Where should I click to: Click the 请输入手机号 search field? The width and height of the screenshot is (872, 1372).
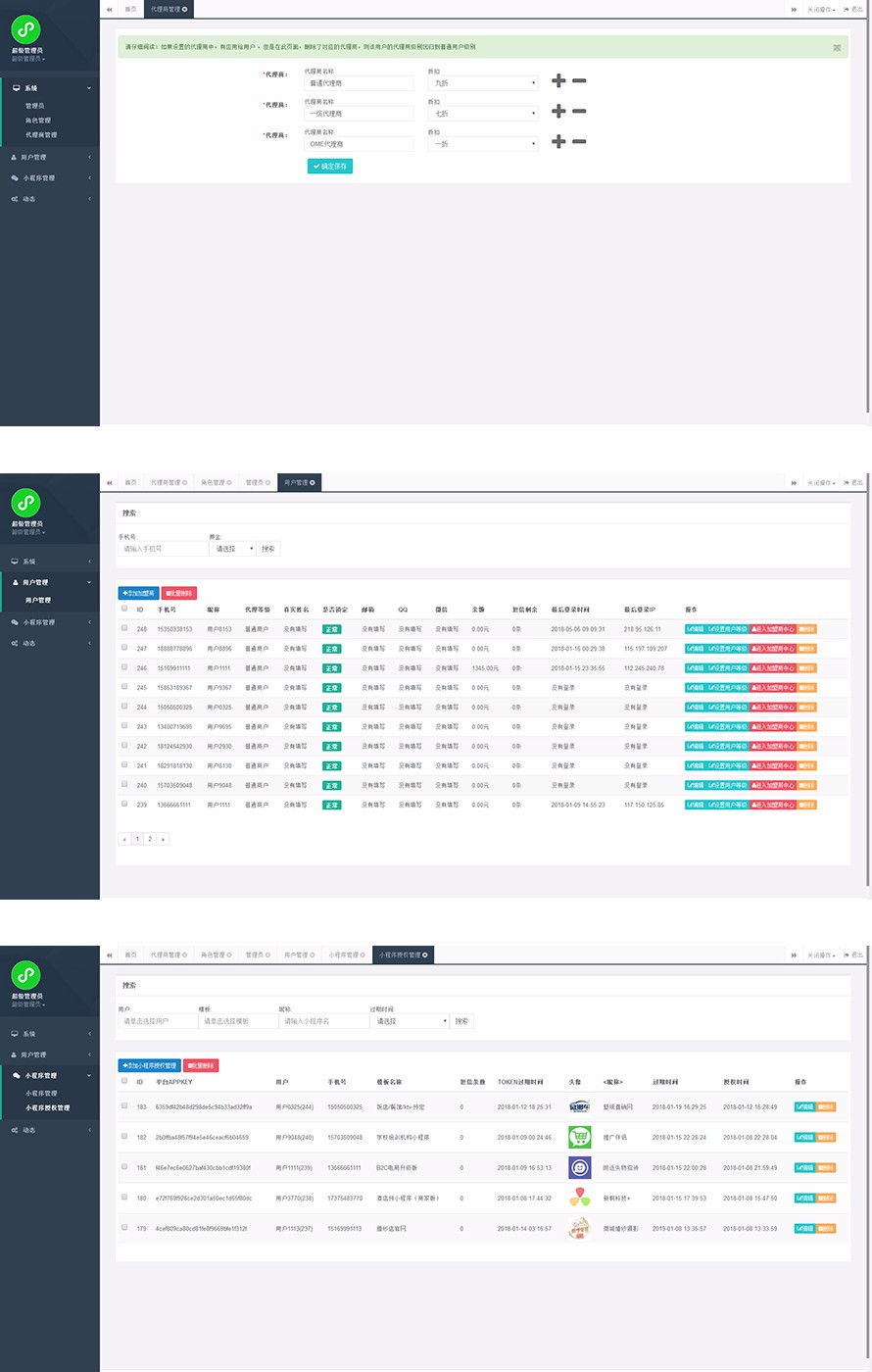coord(163,549)
